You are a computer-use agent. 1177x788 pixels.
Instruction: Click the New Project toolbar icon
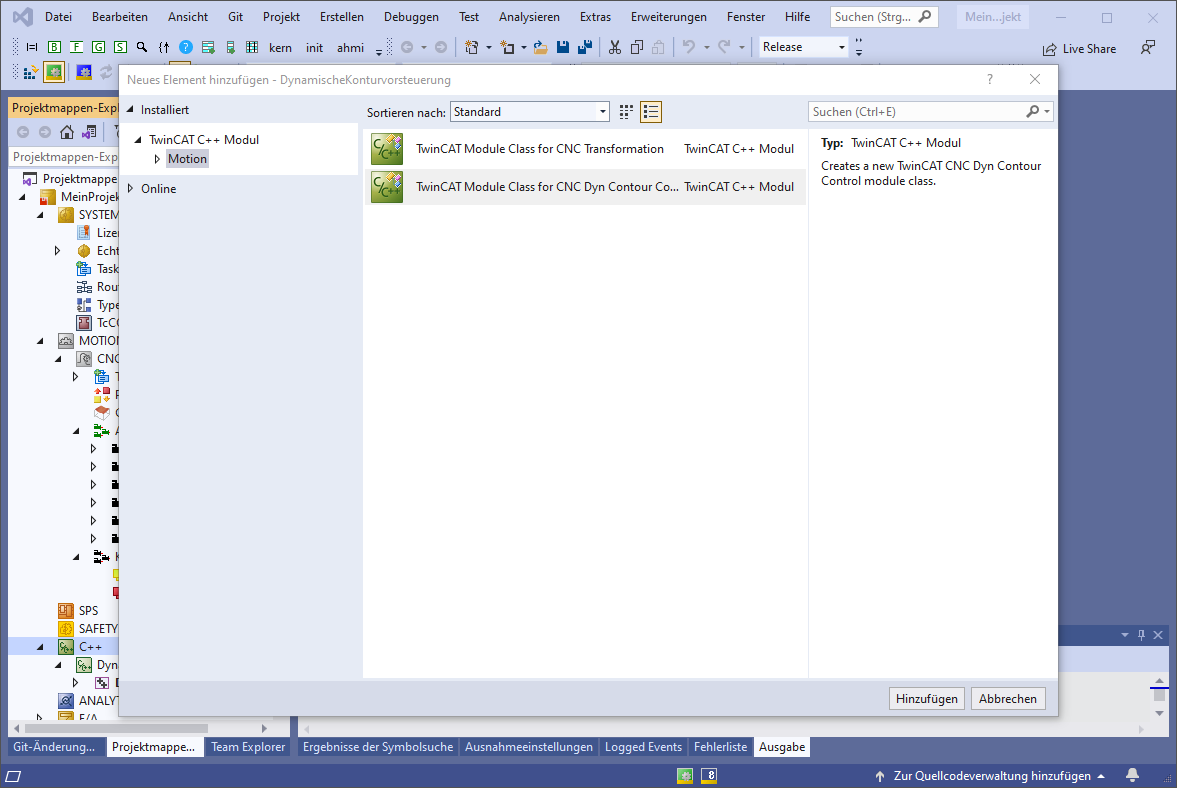point(471,47)
